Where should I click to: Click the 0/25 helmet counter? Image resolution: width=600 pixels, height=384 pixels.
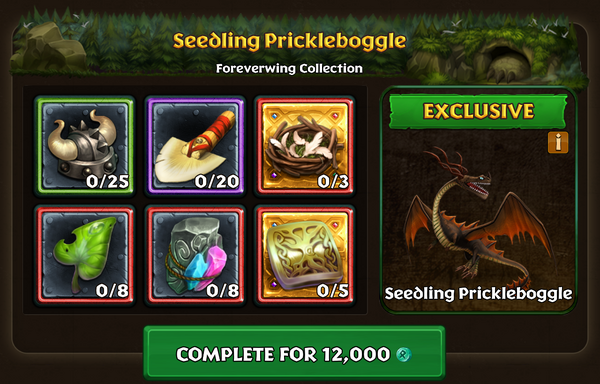coord(107,181)
